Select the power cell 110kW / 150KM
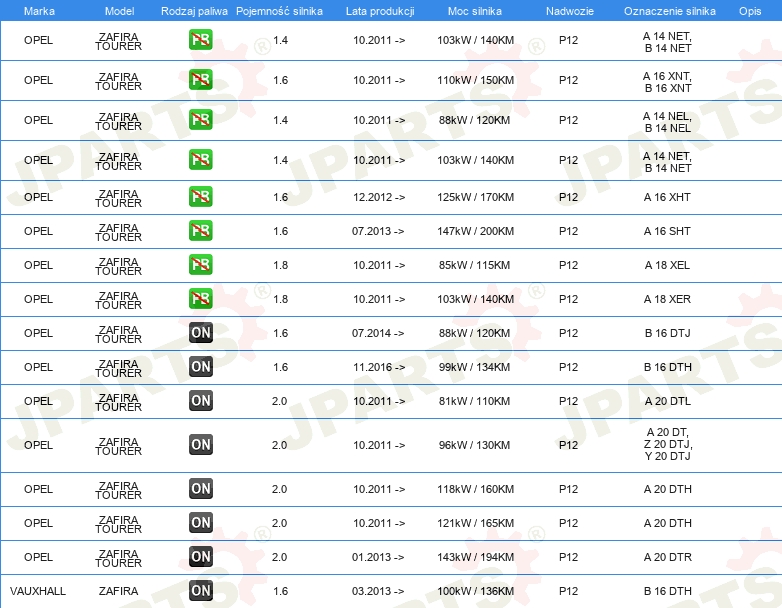 point(475,80)
